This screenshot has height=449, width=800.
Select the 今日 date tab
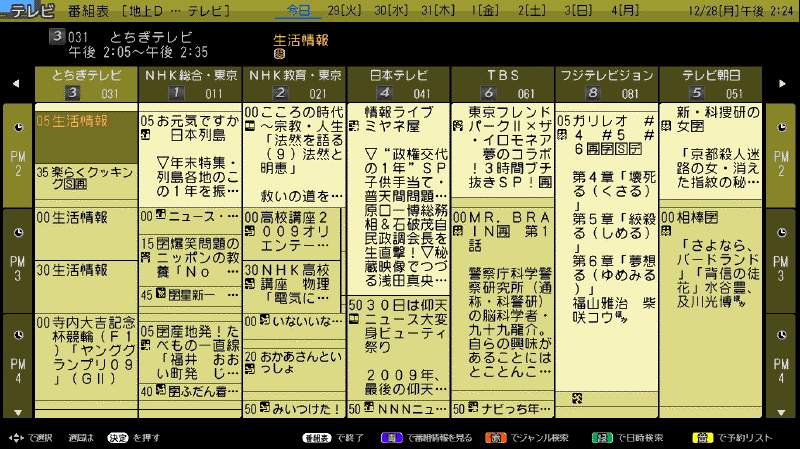[x=298, y=9]
